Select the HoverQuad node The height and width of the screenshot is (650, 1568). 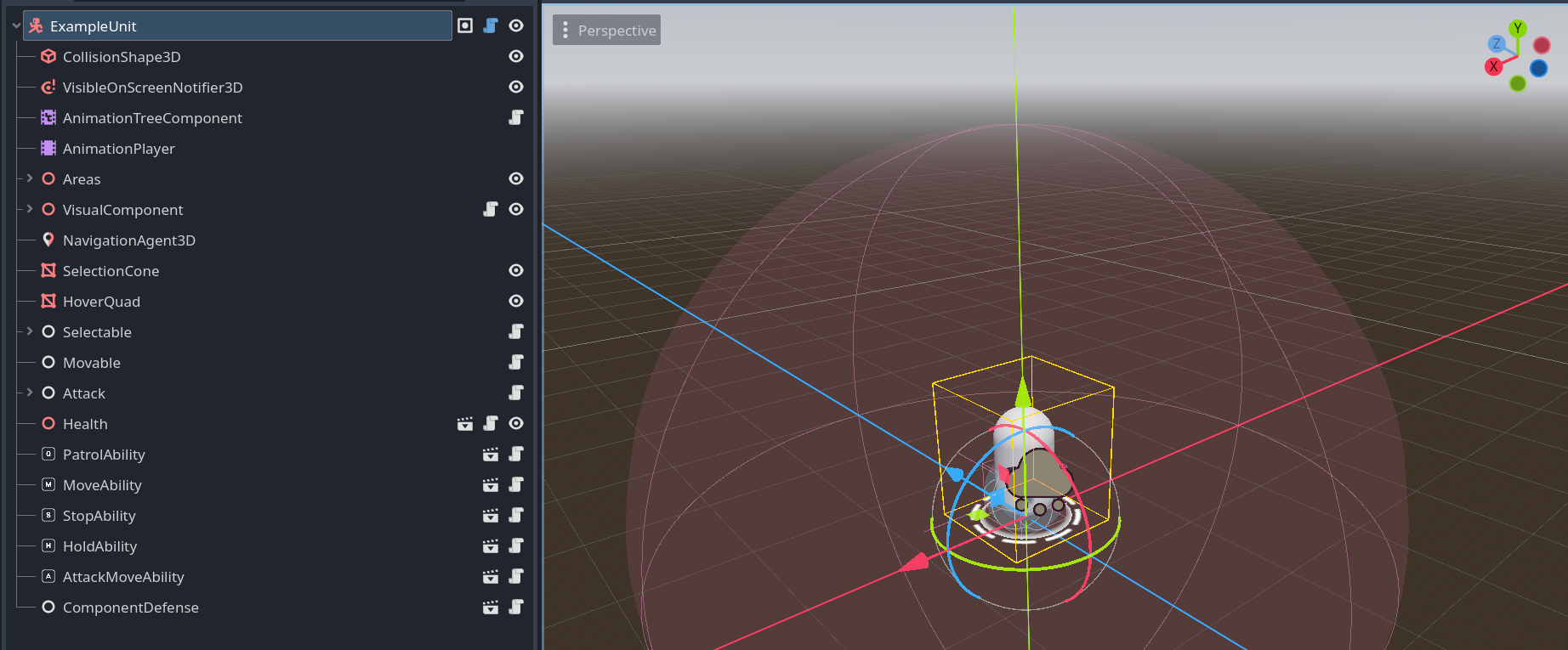coord(101,302)
